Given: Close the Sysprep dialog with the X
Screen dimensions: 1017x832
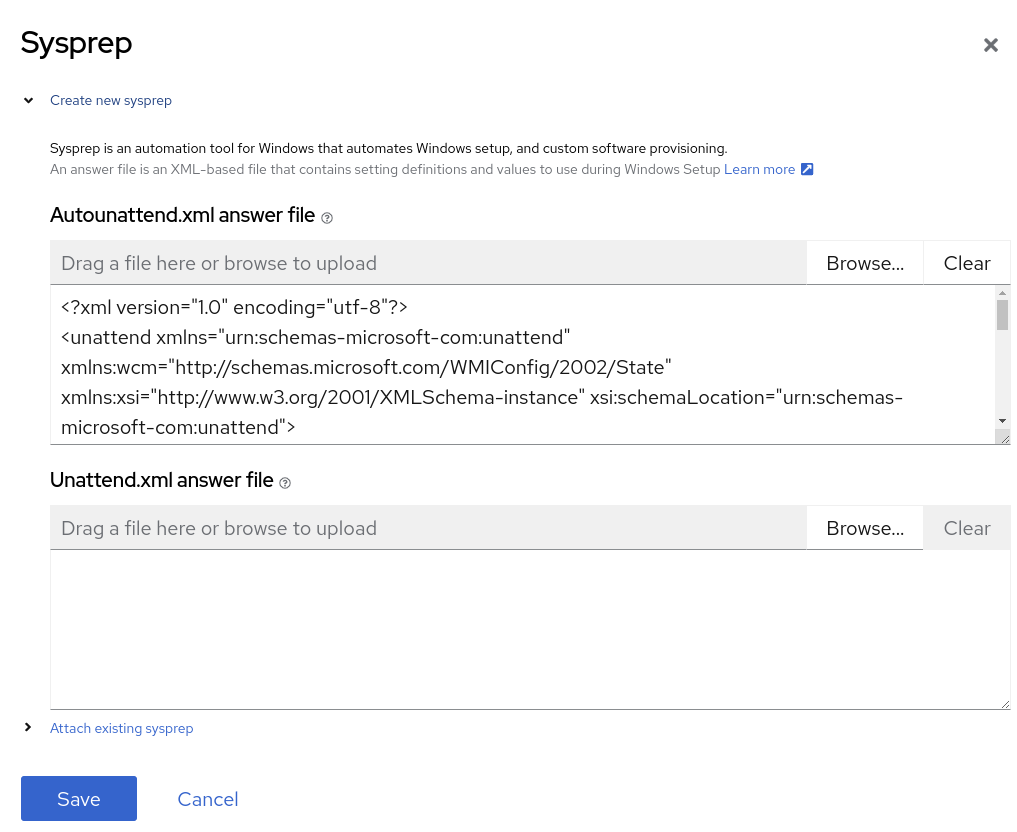Looking at the screenshot, I should [990, 45].
